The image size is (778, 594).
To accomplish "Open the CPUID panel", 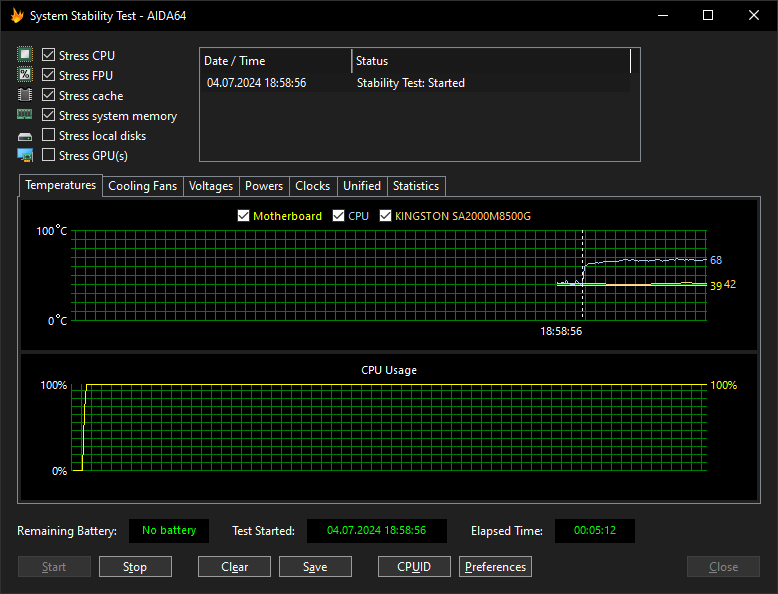I will click(414, 567).
